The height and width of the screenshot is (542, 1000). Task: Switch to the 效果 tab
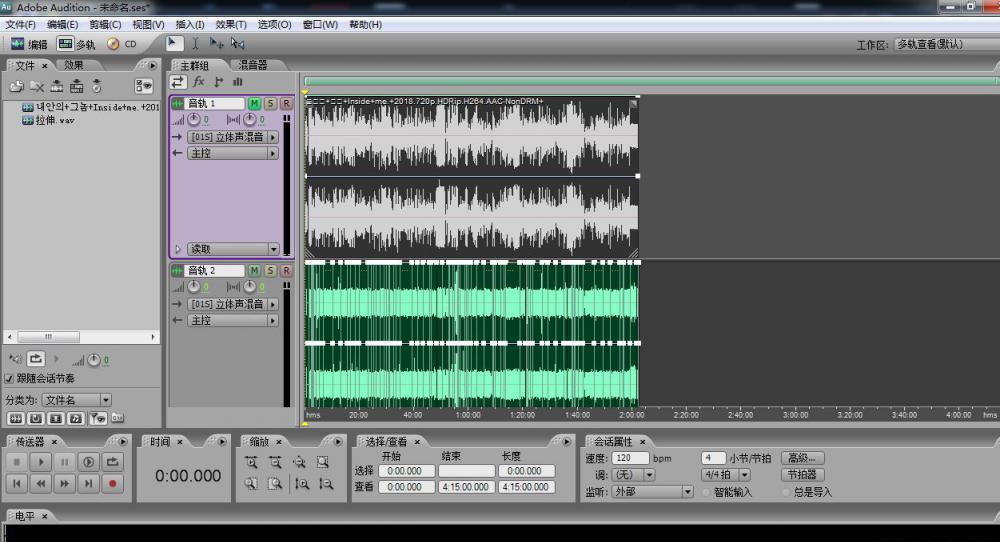click(x=73, y=65)
